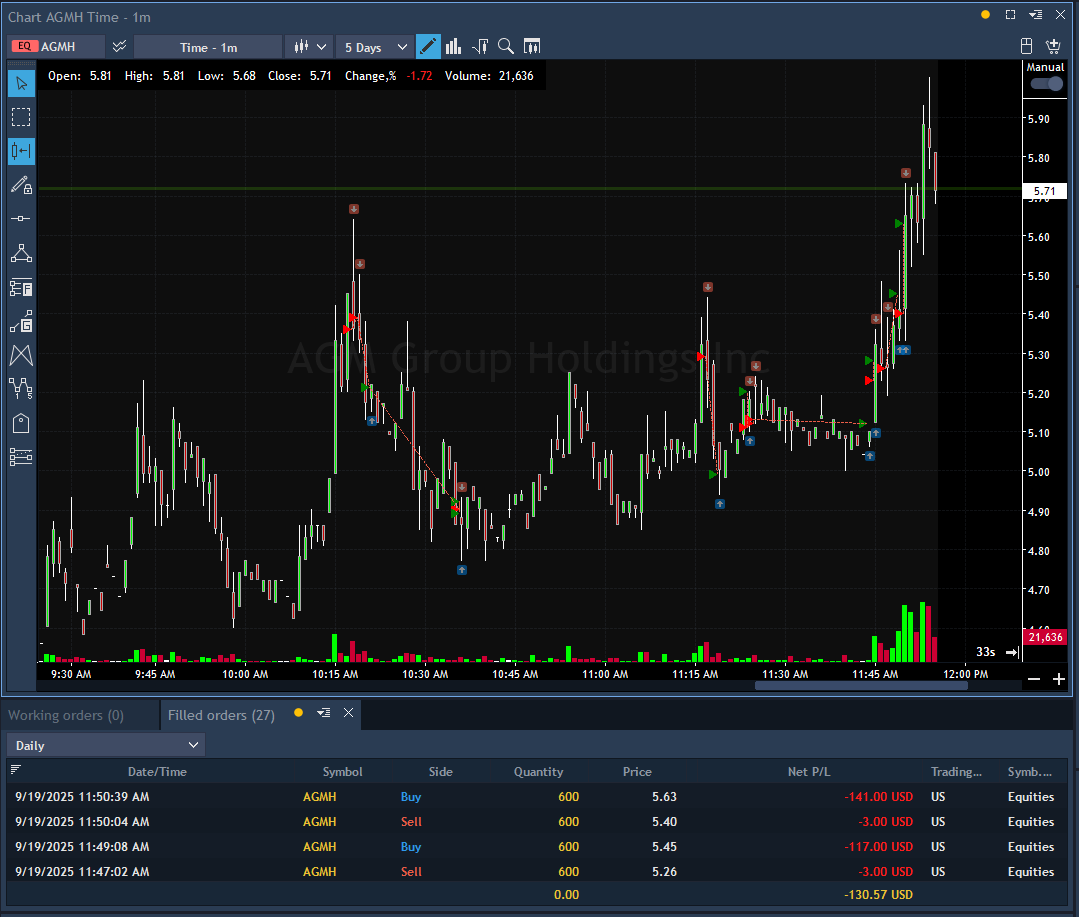The height and width of the screenshot is (917, 1079).
Task: Click Filled orders panel menu icon
Action: [x=323, y=713]
